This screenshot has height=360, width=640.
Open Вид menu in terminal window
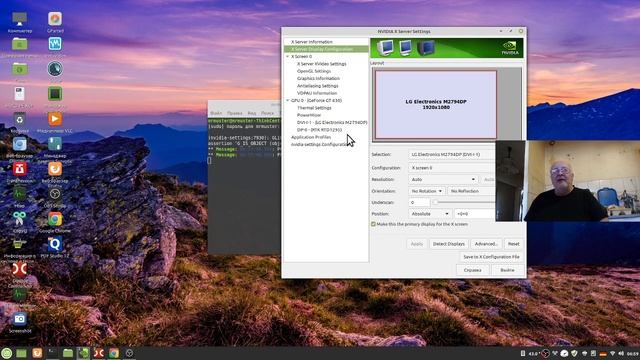click(x=252, y=113)
